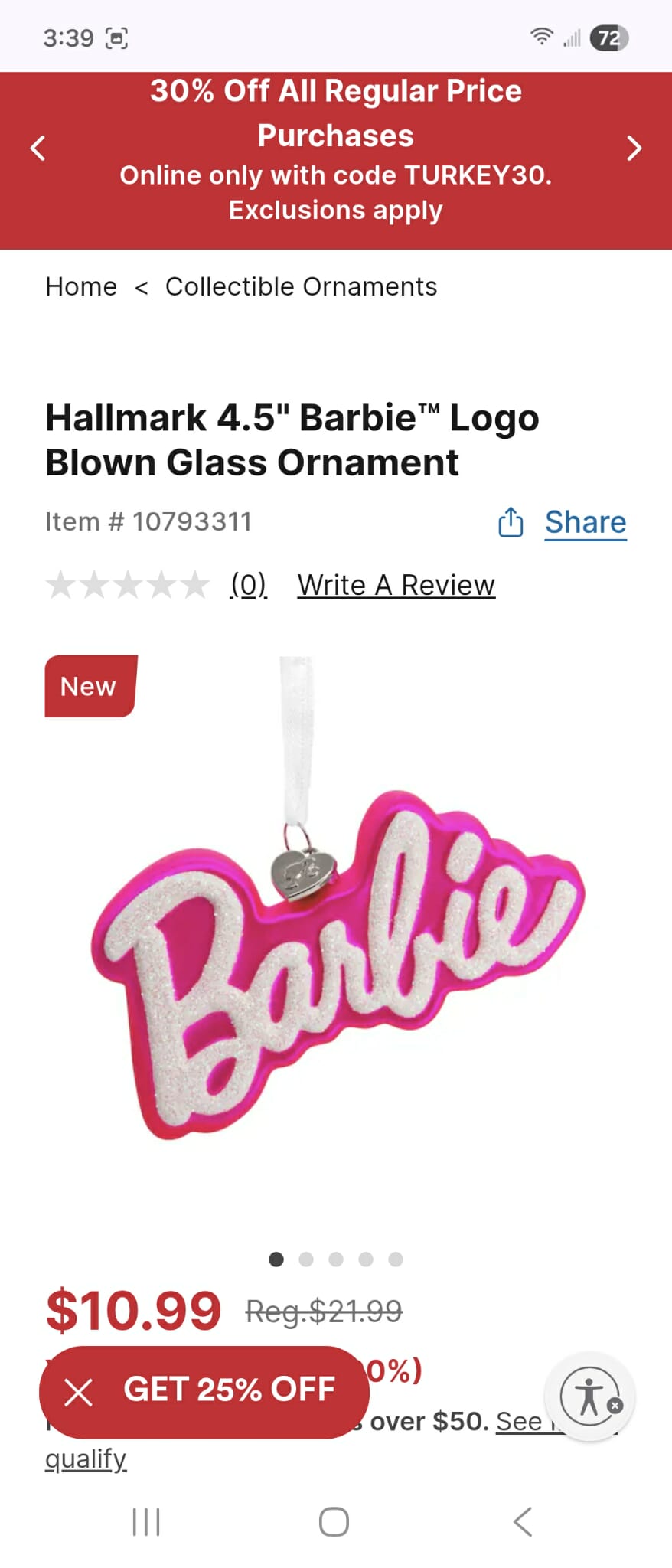Open Collectible Ornaments breadcrumb
The height and width of the screenshot is (1568, 672).
(301, 286)
